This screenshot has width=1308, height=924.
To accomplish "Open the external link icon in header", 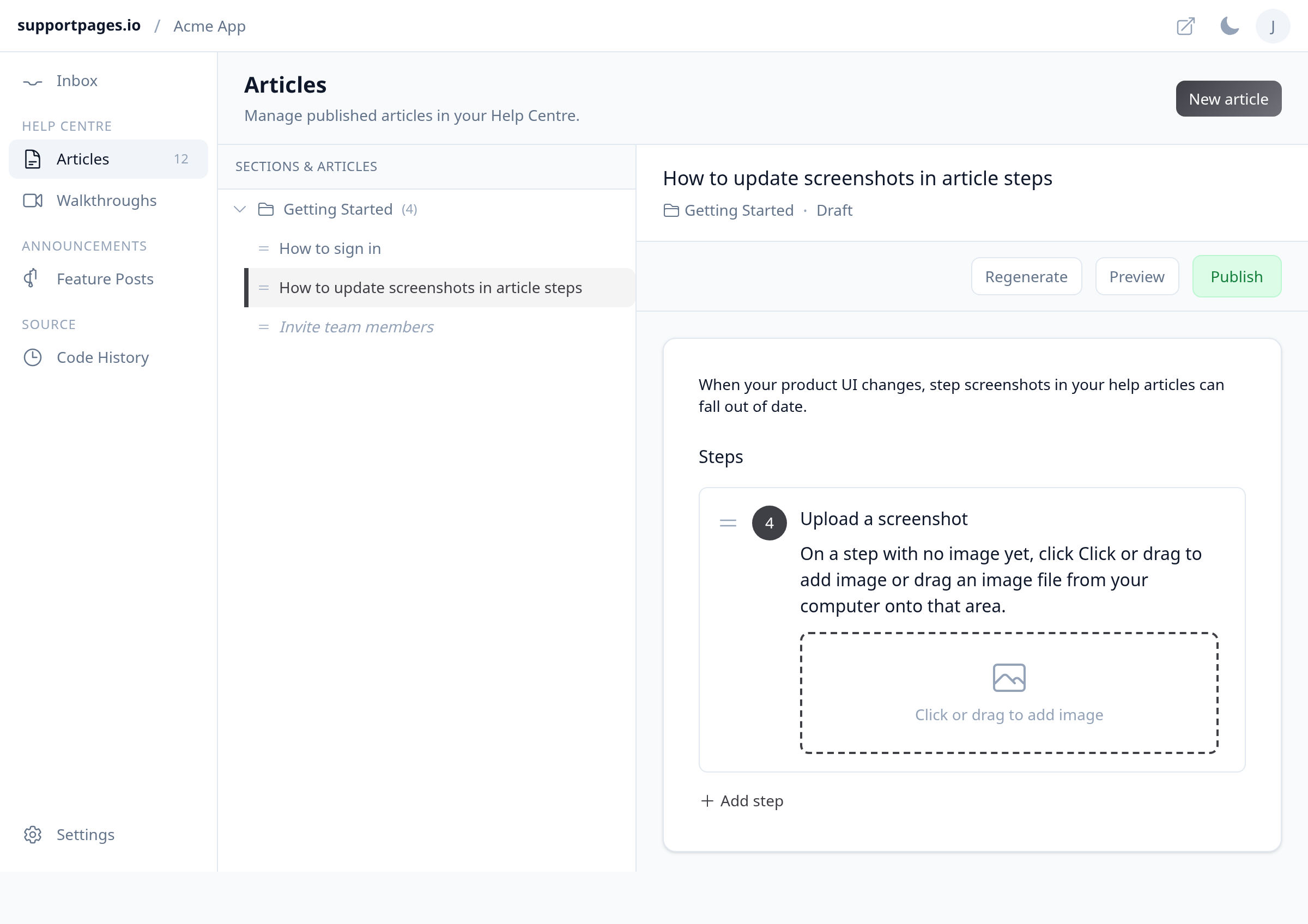I will (x=1185, y=26).
